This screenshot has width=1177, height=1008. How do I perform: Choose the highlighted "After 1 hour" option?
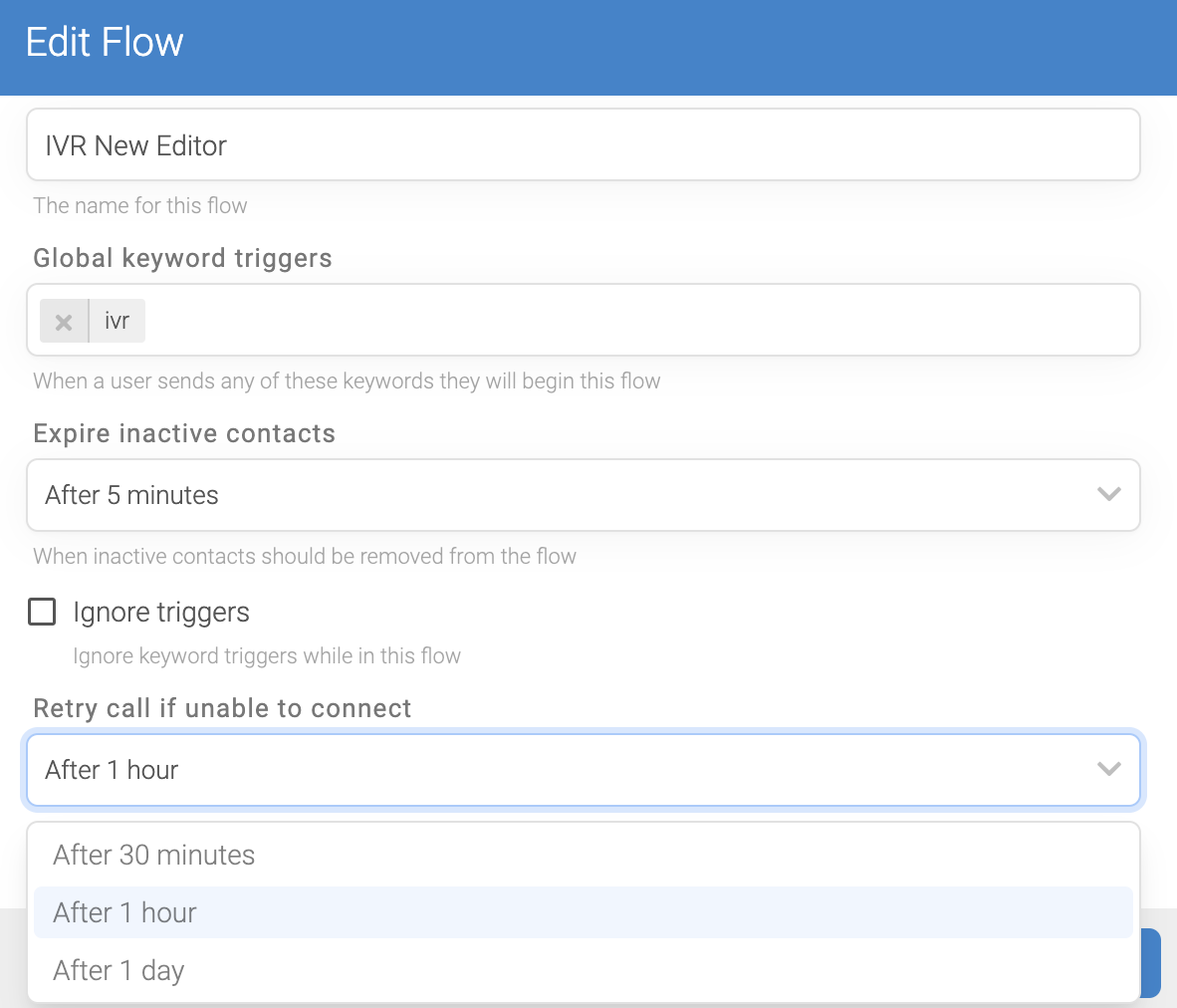click(x=123, y=912)
